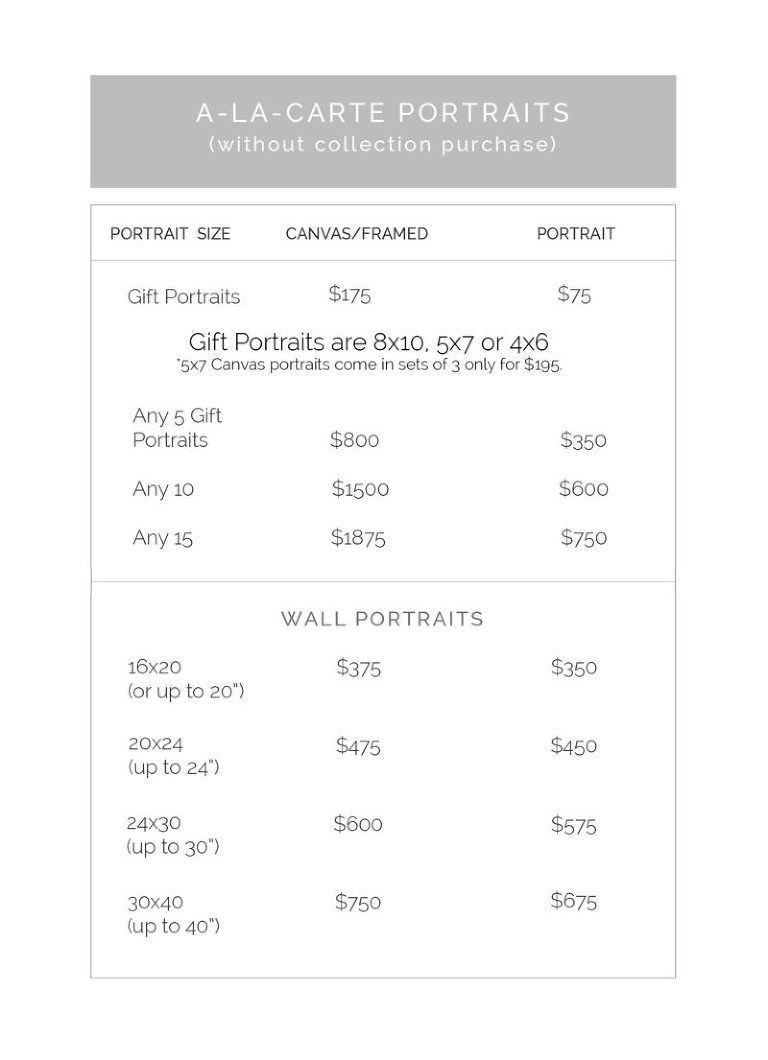
Task: Select the $575 portrait price
Action: [x=573, y=825]
